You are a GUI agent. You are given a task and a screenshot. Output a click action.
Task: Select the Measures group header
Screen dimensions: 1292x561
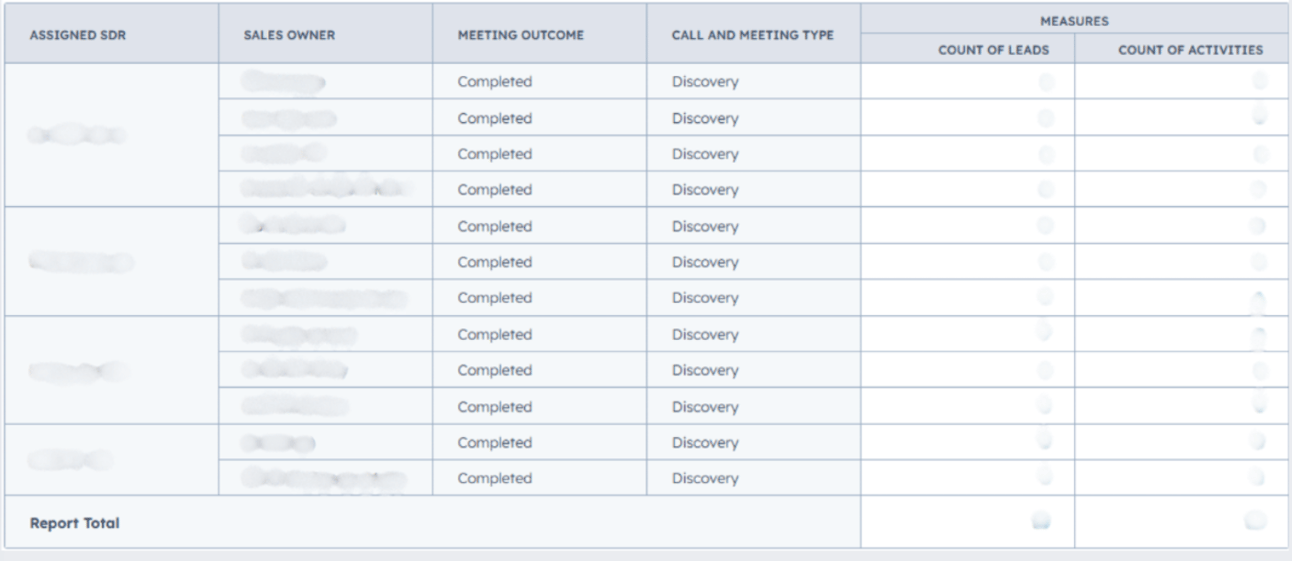[x=1074, y=19]
